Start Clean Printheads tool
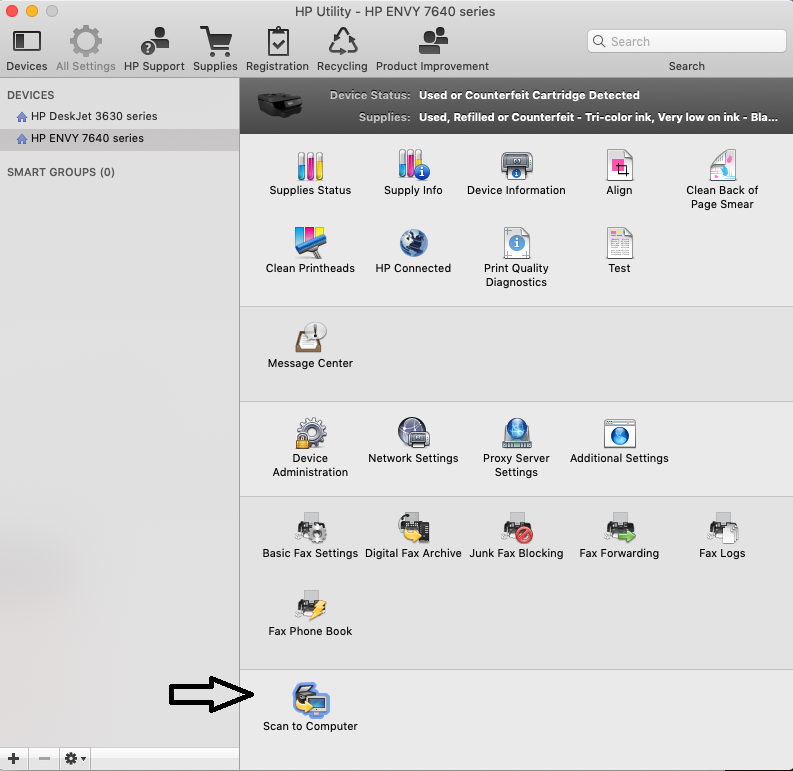Screen dimensions: 793x771 [x=310, y=251]
